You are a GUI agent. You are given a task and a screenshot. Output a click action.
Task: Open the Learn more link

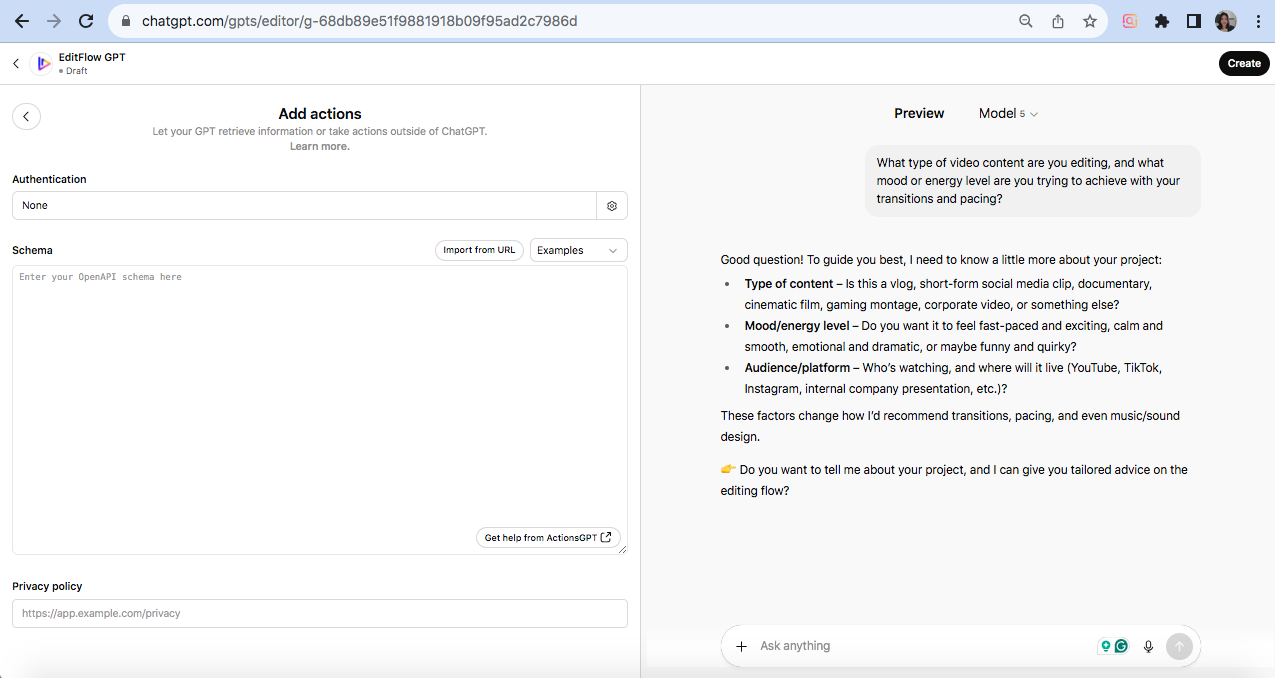(x=319, y=147)
